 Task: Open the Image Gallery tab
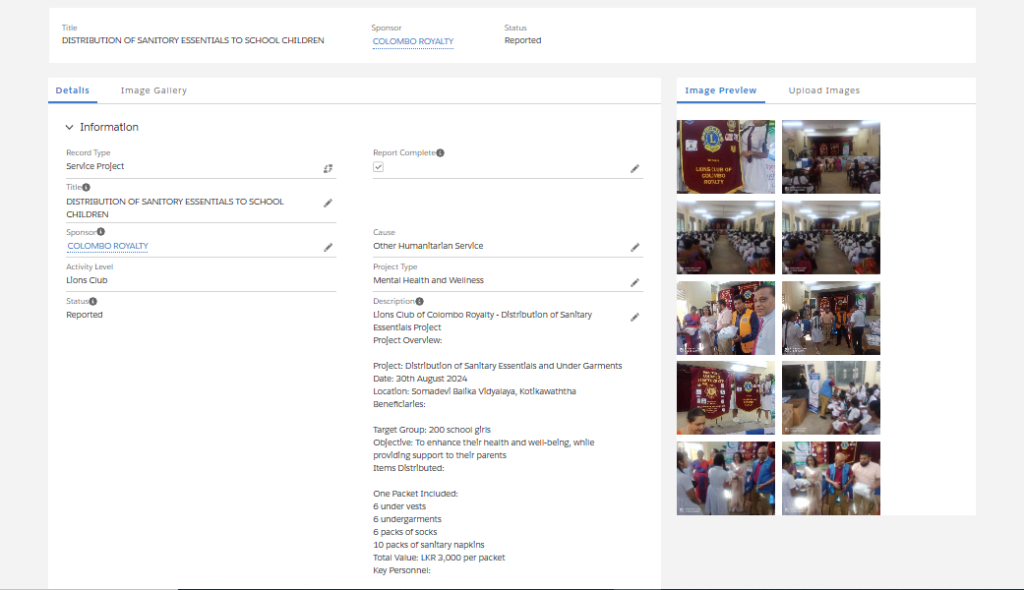point(153,90)
